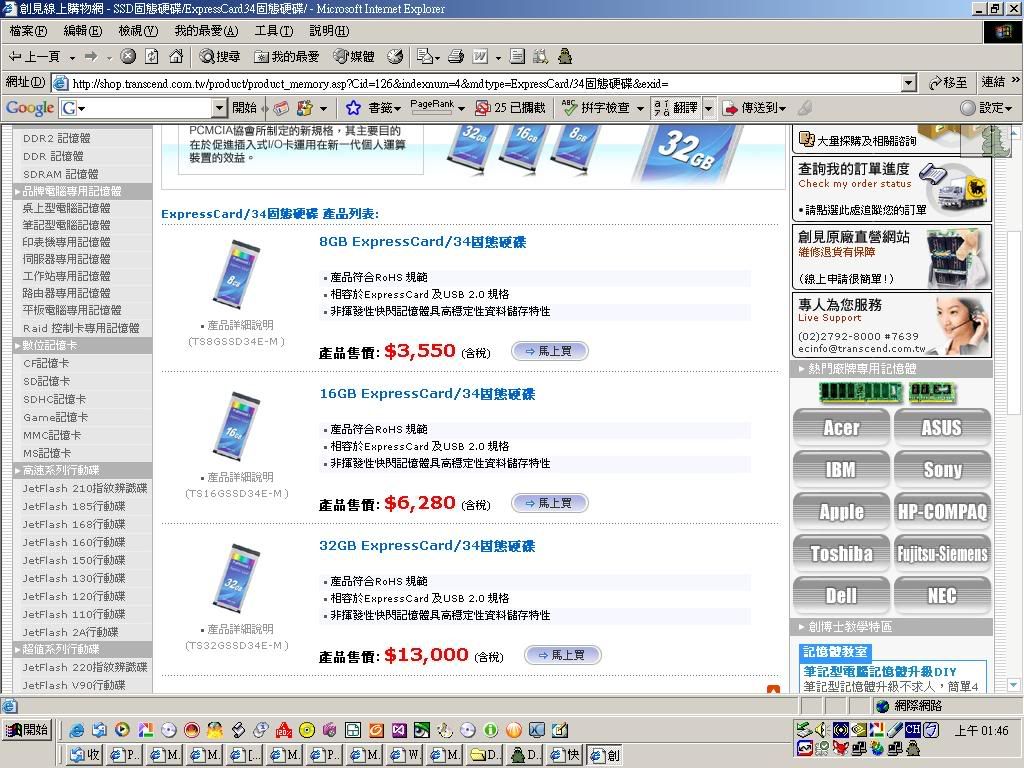The image size is (1024, 768).
Task: Click the 25 已攔截 popup blocker button
Action: click(x=511, y=108)
